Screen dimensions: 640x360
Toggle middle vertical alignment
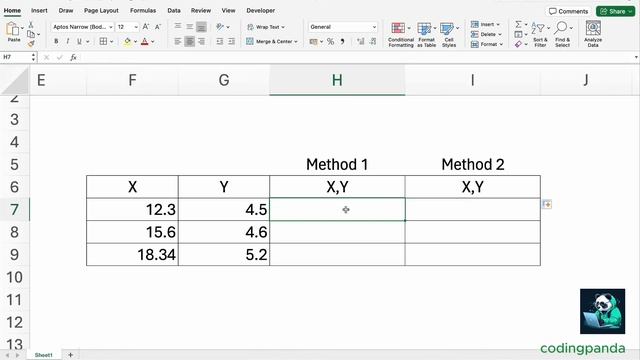coord(189,27)
